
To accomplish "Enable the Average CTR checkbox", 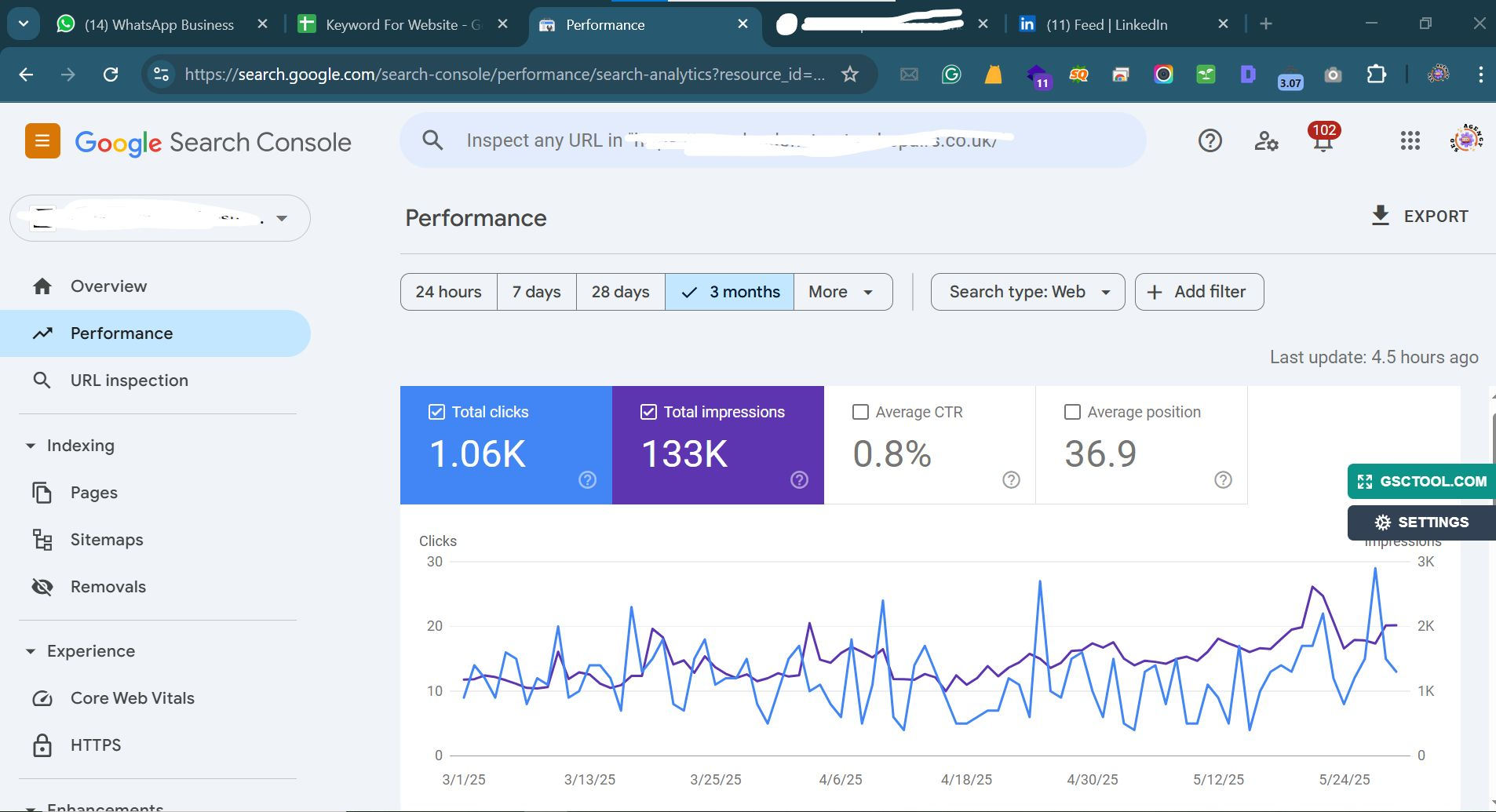I will (860, 412).
